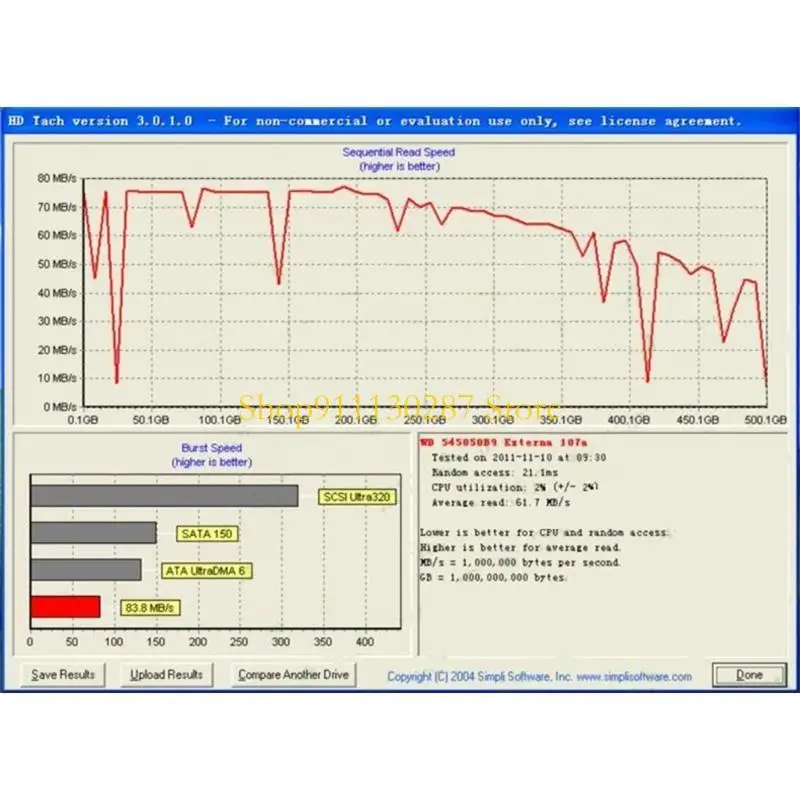Open Compare Another Drive
This screenshot has height=800, width=800.
coord(293,675)
